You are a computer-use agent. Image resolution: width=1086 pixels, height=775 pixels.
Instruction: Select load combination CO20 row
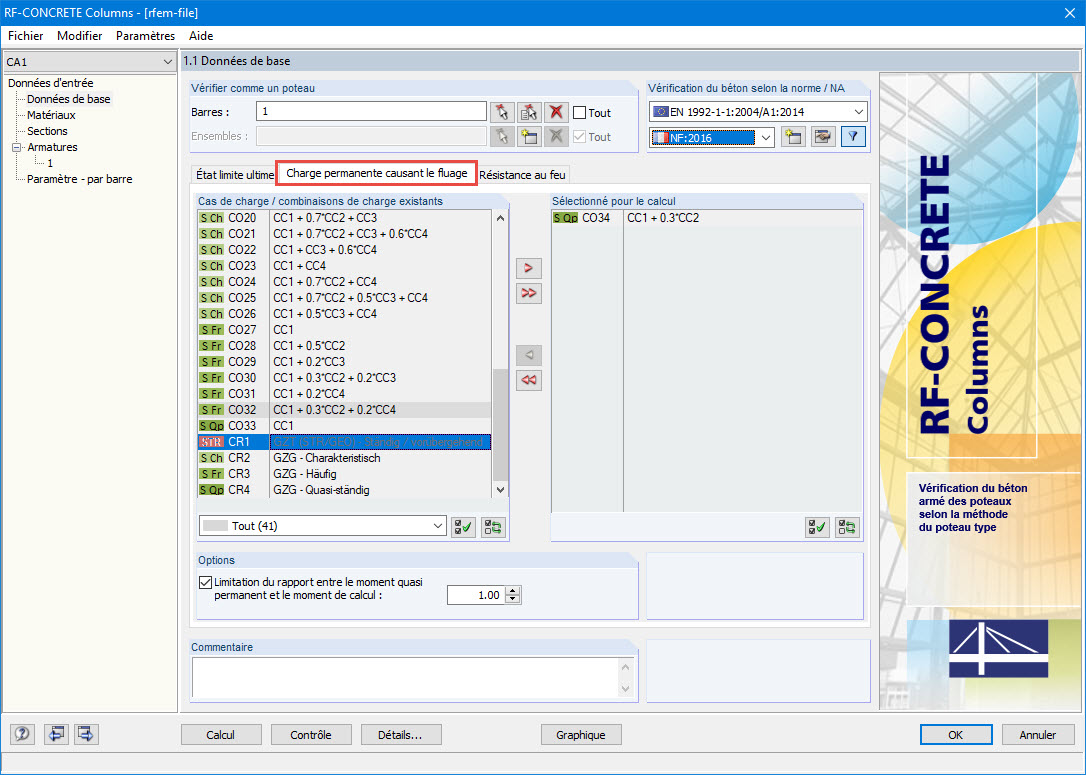click(344, 217)
